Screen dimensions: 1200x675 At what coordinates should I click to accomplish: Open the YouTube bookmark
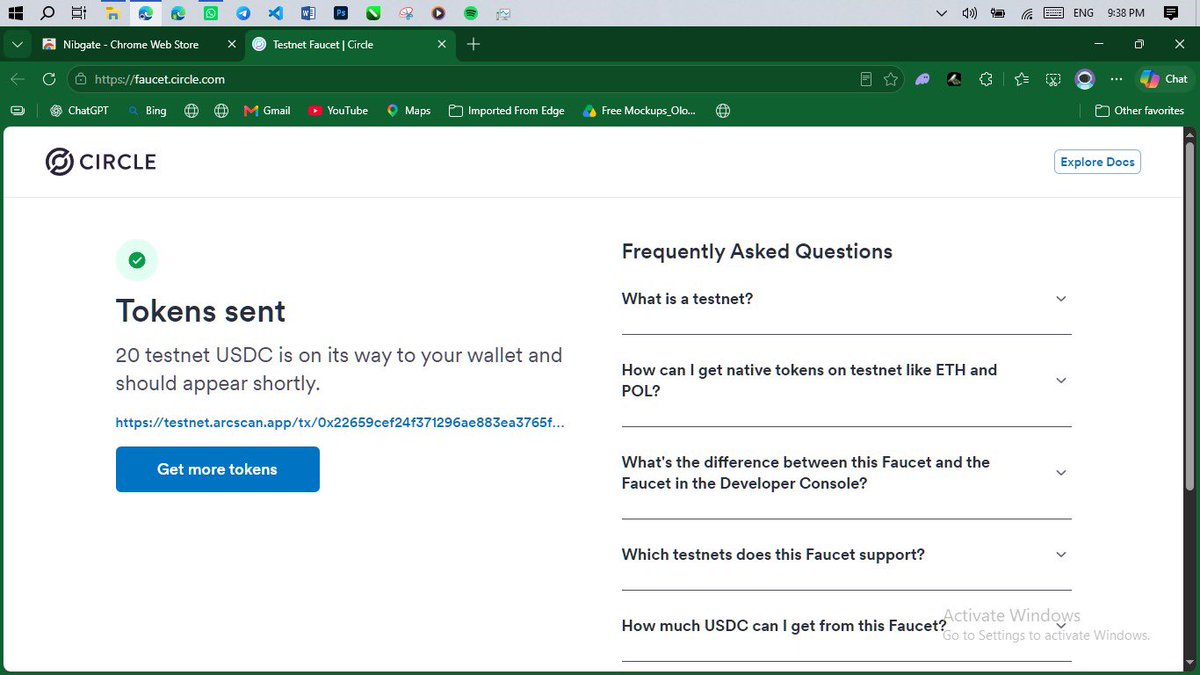pos(338,111)
